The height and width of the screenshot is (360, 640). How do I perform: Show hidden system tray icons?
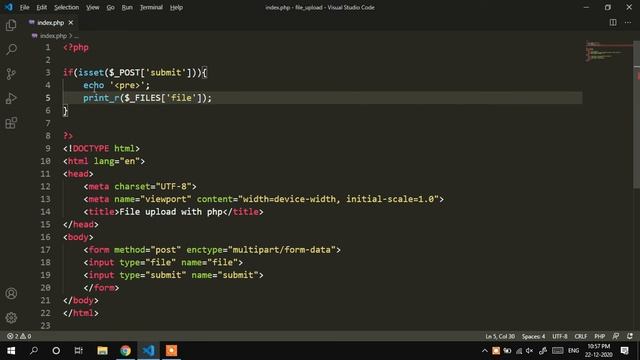[x=484, y=351]
